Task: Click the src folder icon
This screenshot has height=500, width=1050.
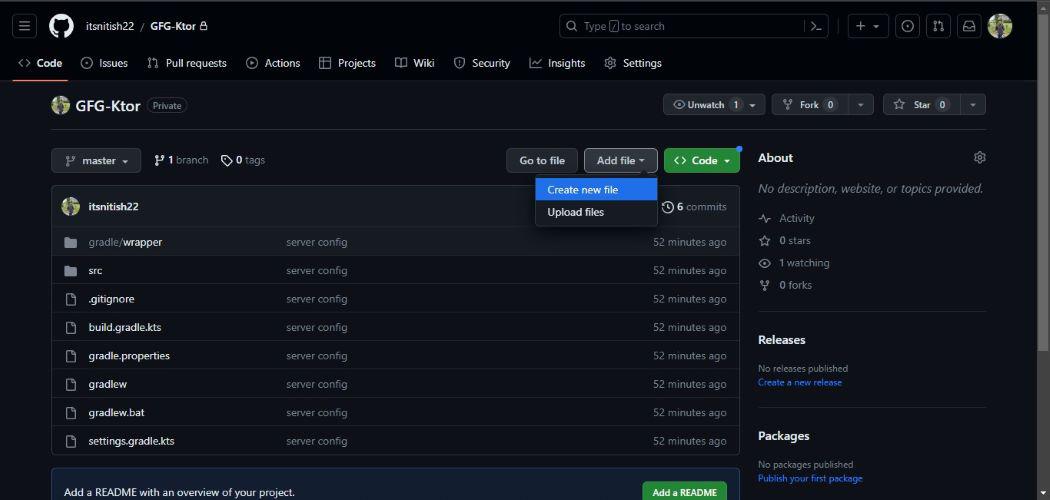Action: coord(71,270)
